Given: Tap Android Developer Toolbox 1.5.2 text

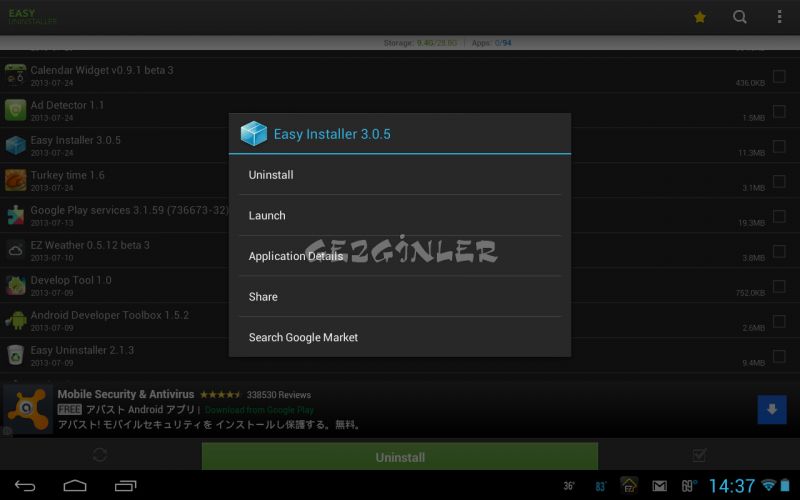Looking at the screenshot, I should pyautogui.click(x=110, y=315).
